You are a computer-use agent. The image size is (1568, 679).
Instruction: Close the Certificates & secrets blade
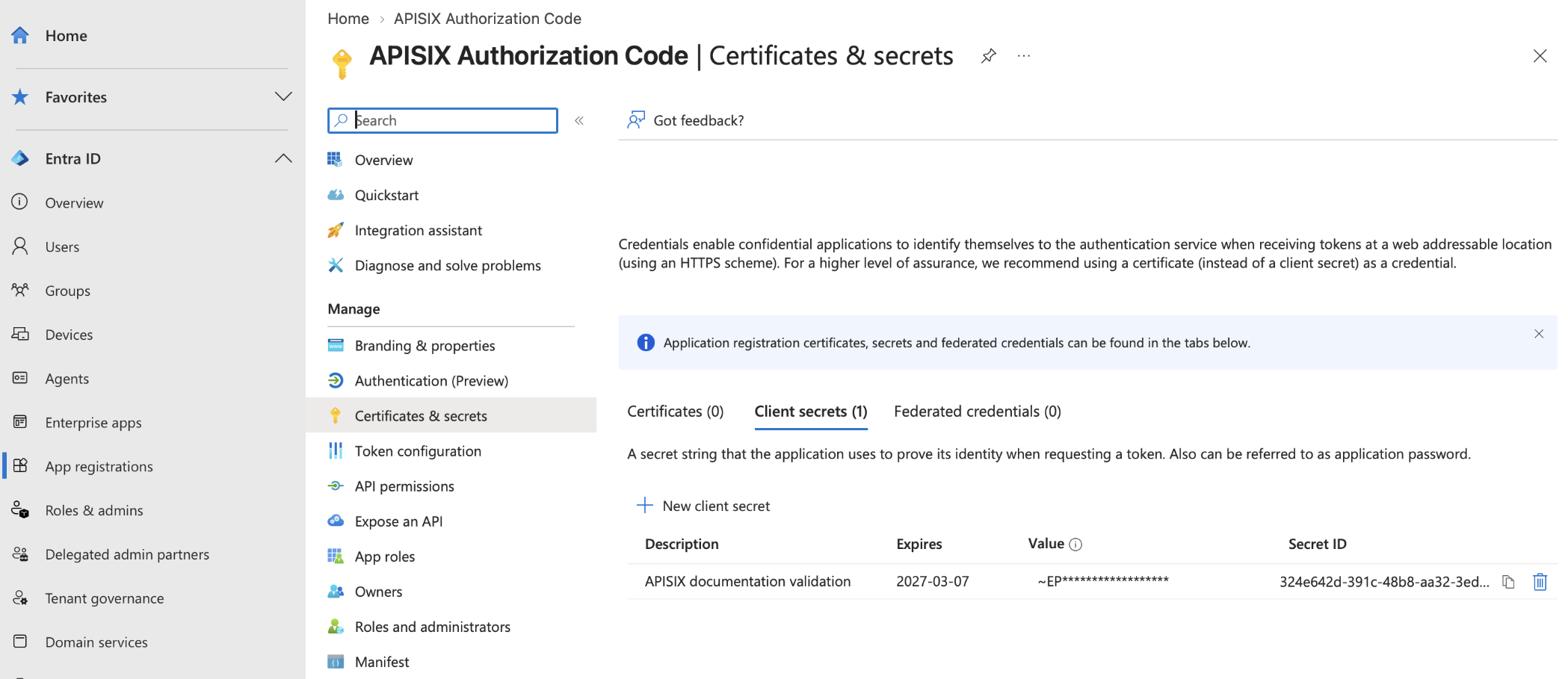click(1540, 56)
